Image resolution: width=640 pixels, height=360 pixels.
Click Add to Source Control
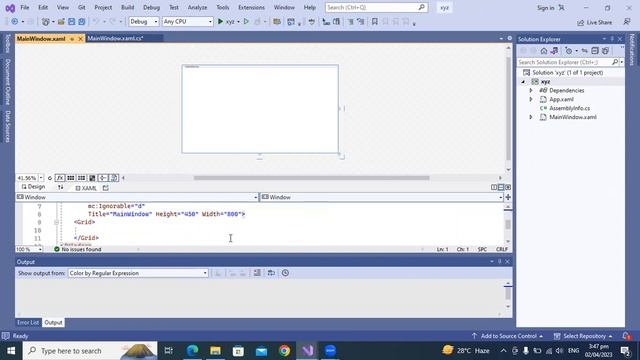click(x=507, y=336)
